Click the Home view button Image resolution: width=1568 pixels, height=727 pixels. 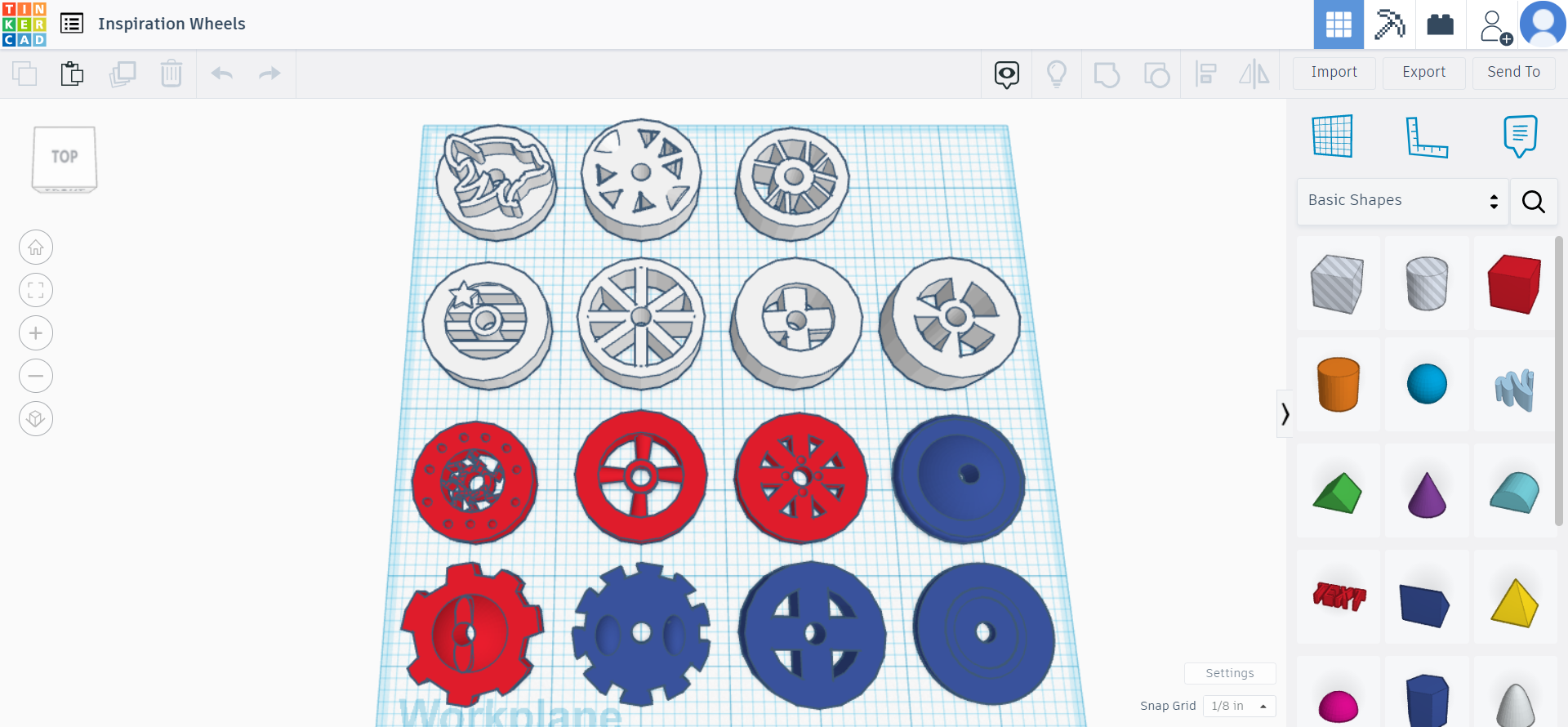36,248
